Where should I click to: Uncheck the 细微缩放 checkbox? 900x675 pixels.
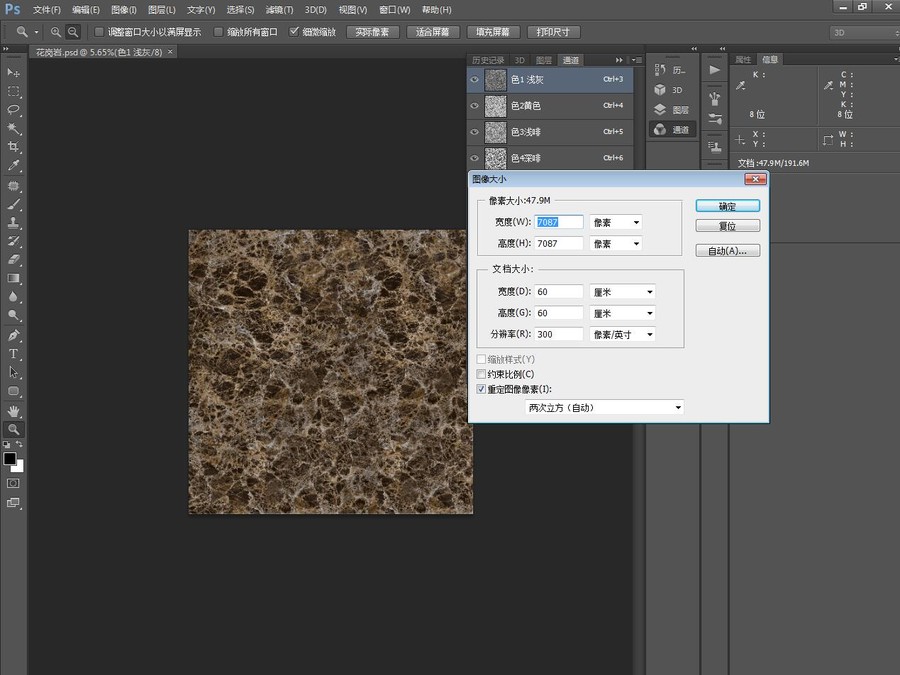tap(294, 32)
